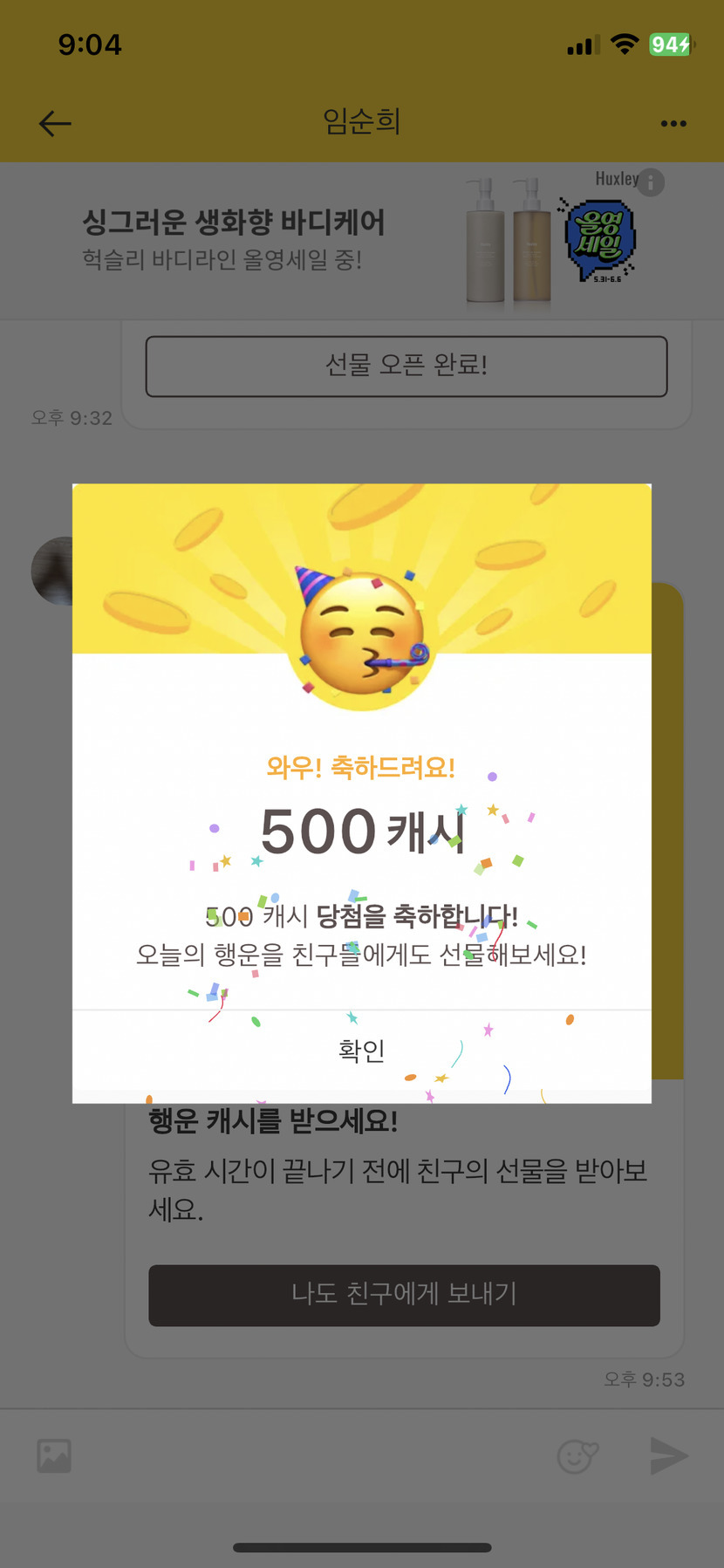The width and height of the screenshot is (724, 1568).
Task: Tap the 행운 캐시를 받으세요! message
Action: 273,1120
